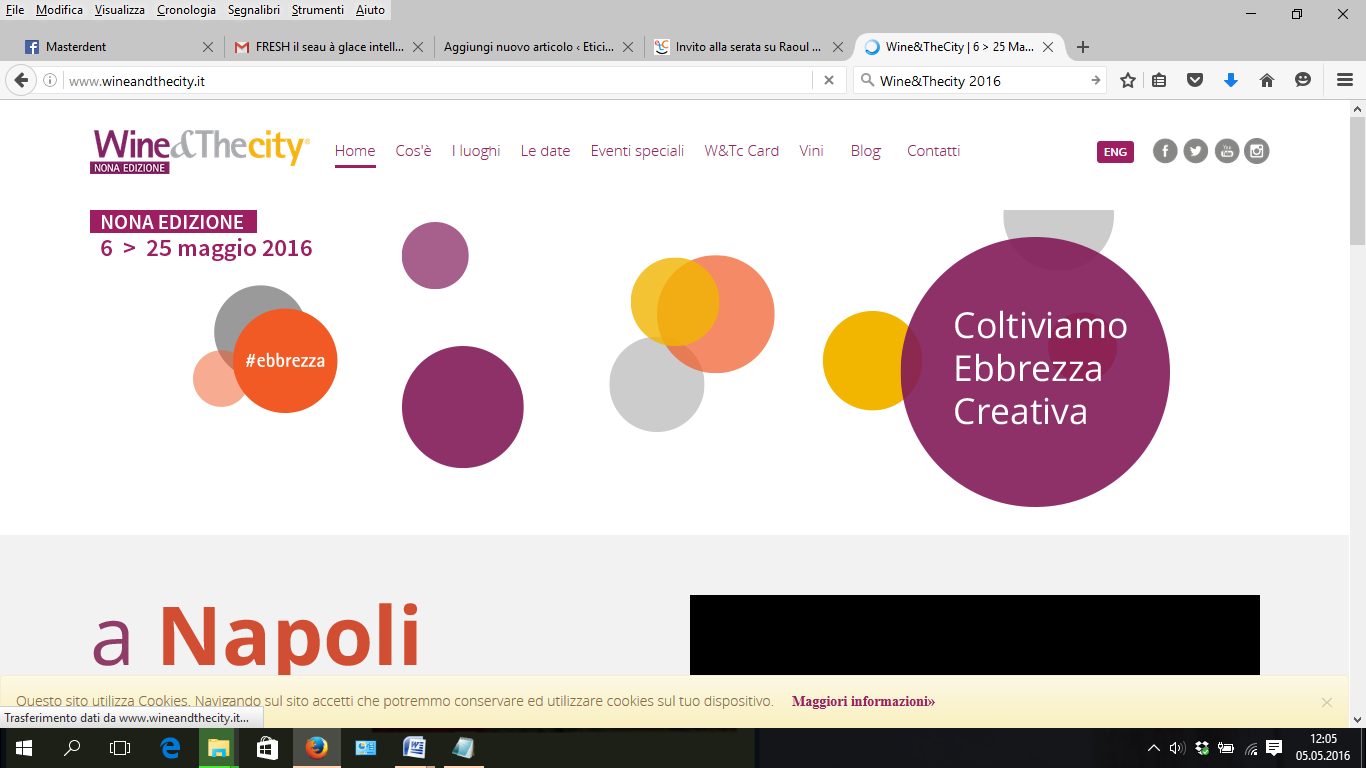Bookmark this page with the star icon
This screenshot has height=768, width=1366.
click(x=1128, y=81)
